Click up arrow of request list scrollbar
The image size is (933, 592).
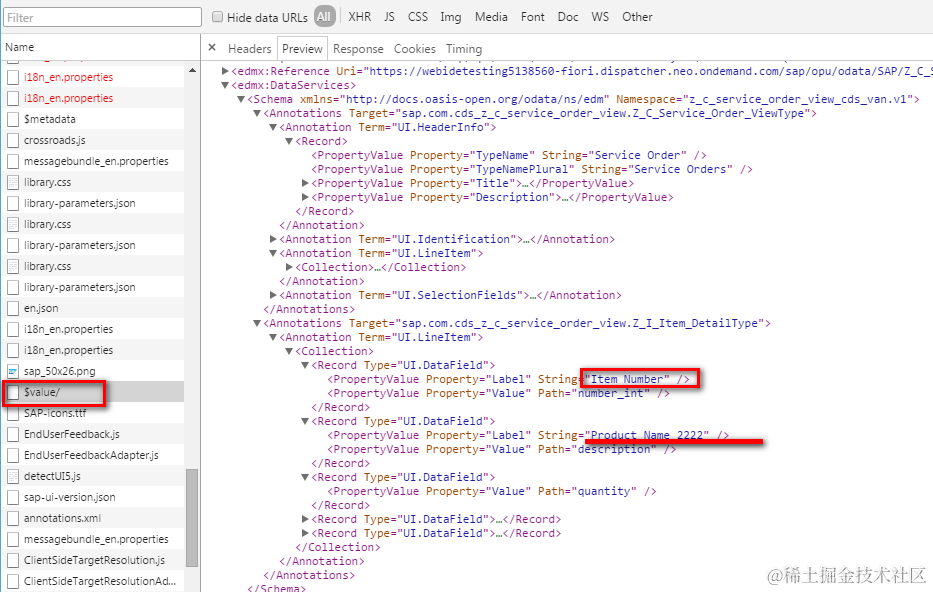[x=192, y=70]
